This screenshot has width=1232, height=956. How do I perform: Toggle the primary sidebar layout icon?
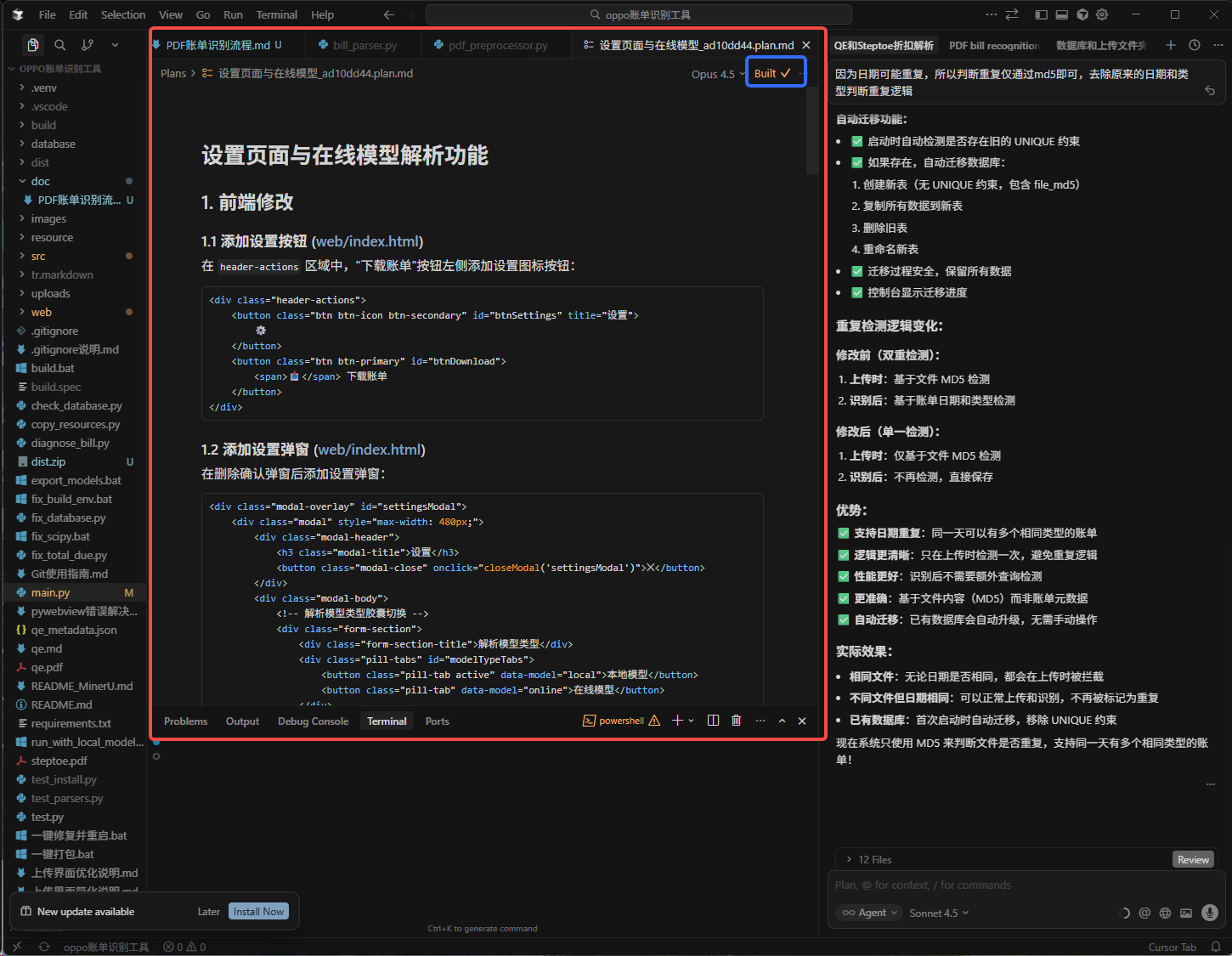point(1042,14)
